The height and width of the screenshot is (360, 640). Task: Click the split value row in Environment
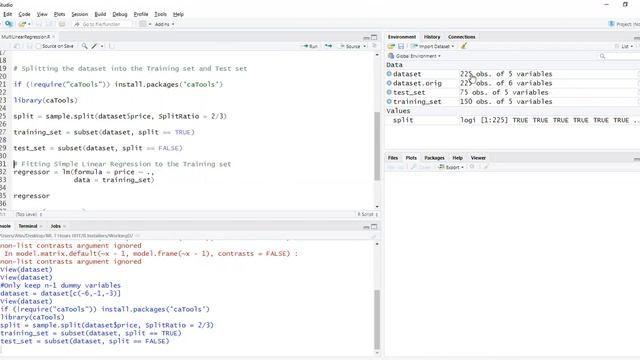(512, 120)
